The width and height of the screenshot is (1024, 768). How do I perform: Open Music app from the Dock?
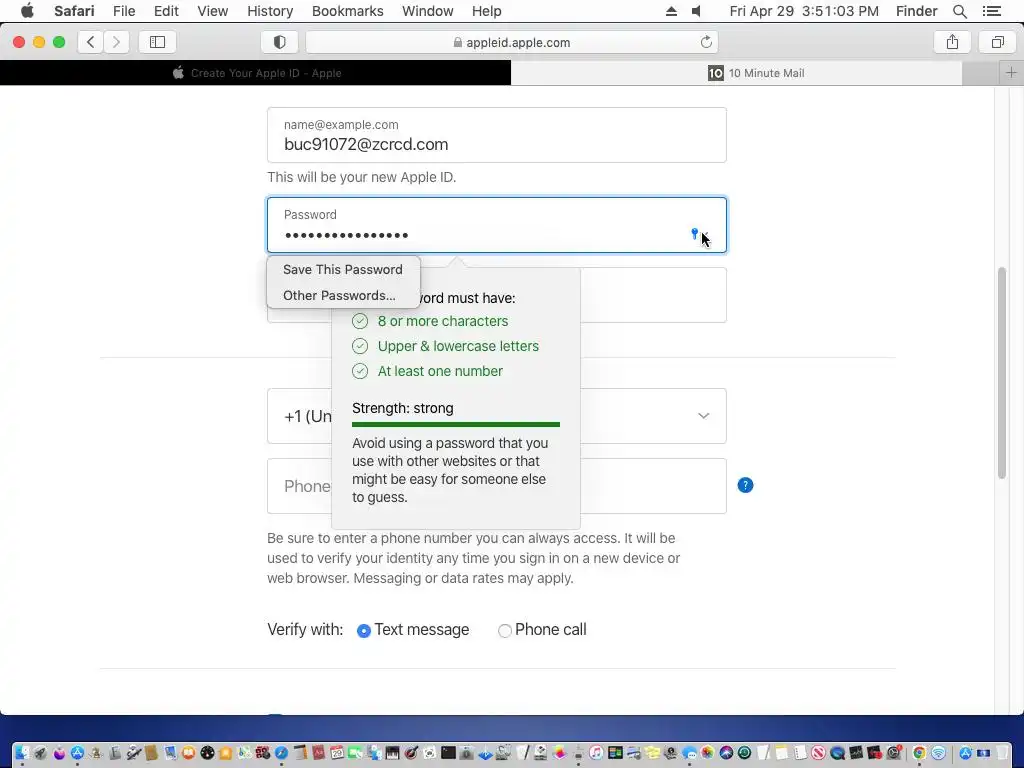(x=596, y=752)
